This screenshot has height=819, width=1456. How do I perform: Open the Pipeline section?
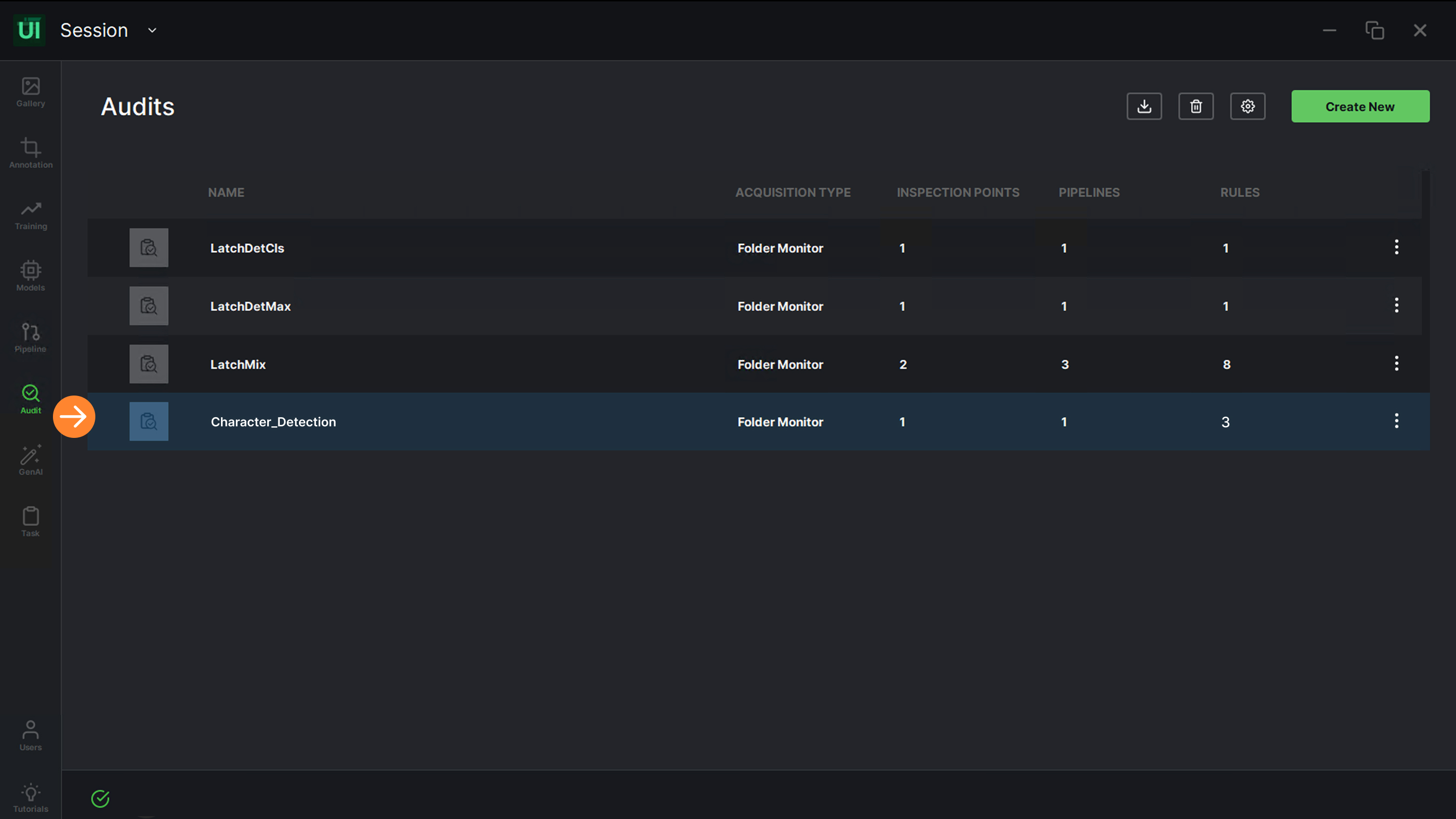point(30,338)
